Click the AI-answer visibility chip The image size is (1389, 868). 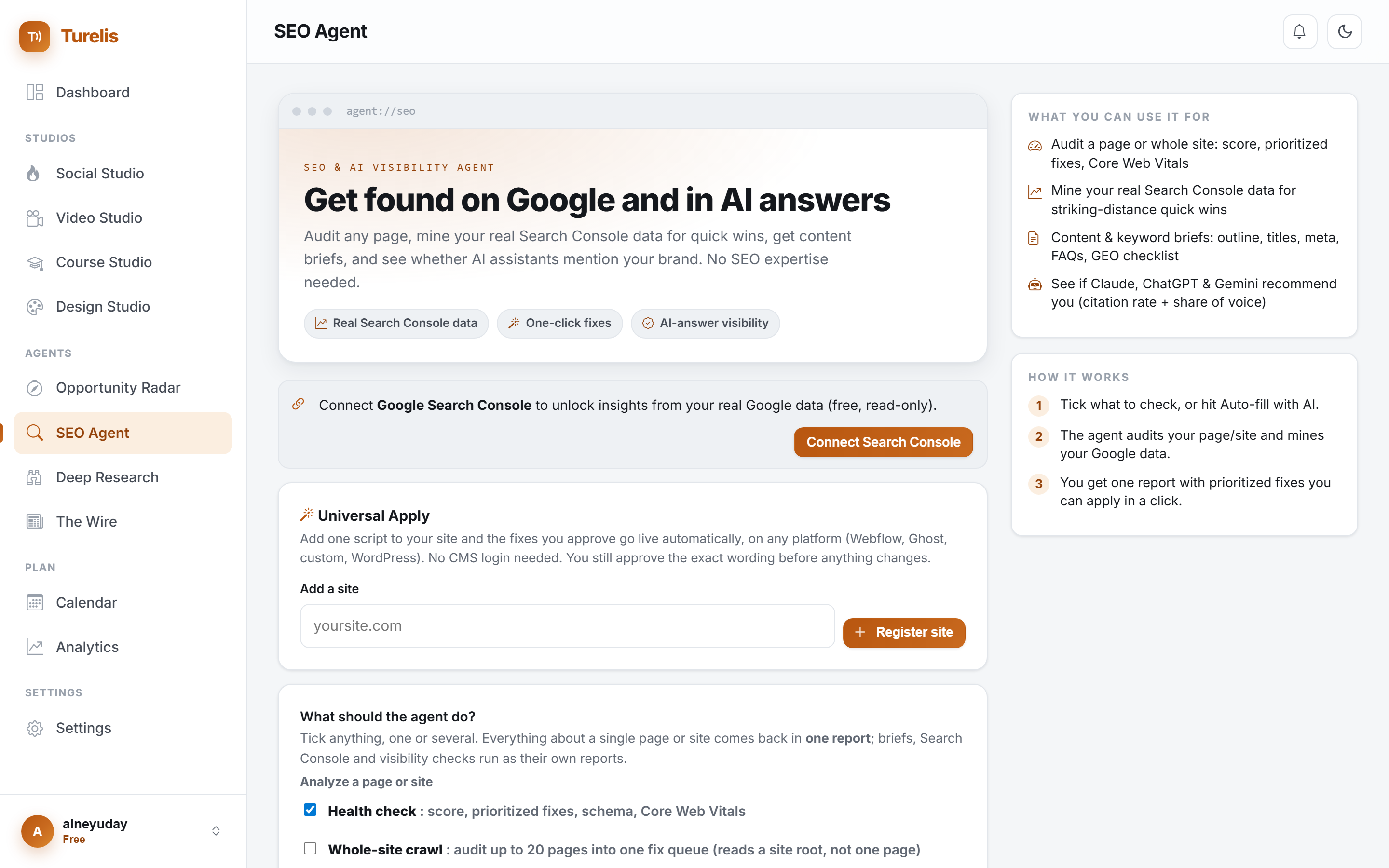(706, 323)
